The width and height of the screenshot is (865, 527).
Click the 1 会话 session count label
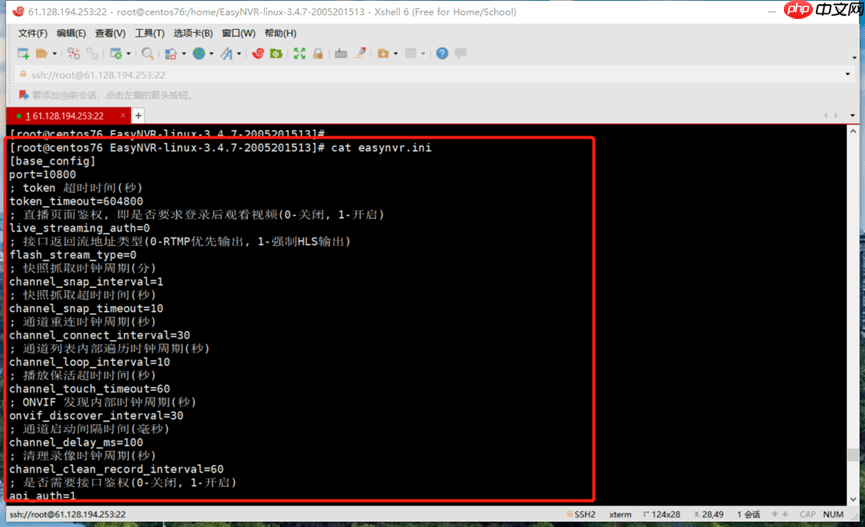click(749, 514)
